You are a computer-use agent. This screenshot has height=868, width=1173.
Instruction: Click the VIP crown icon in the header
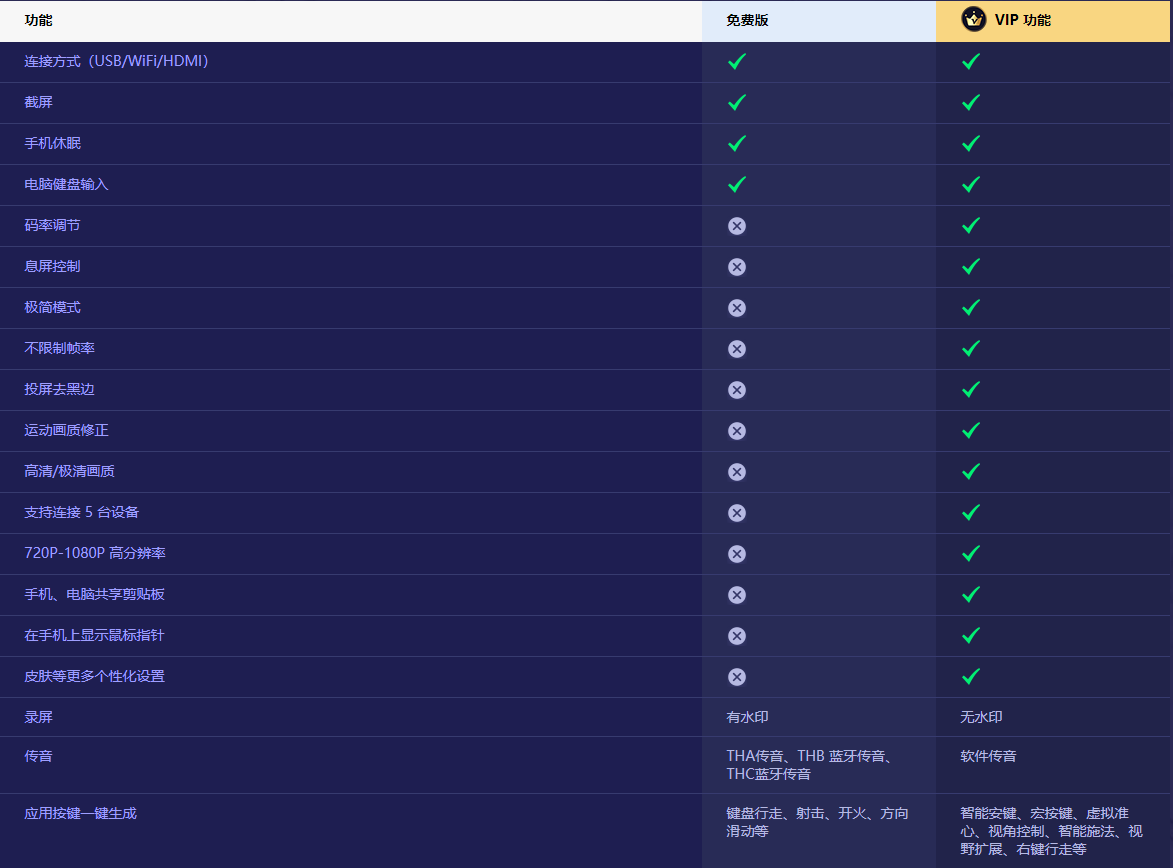click(x=973, y=19)
